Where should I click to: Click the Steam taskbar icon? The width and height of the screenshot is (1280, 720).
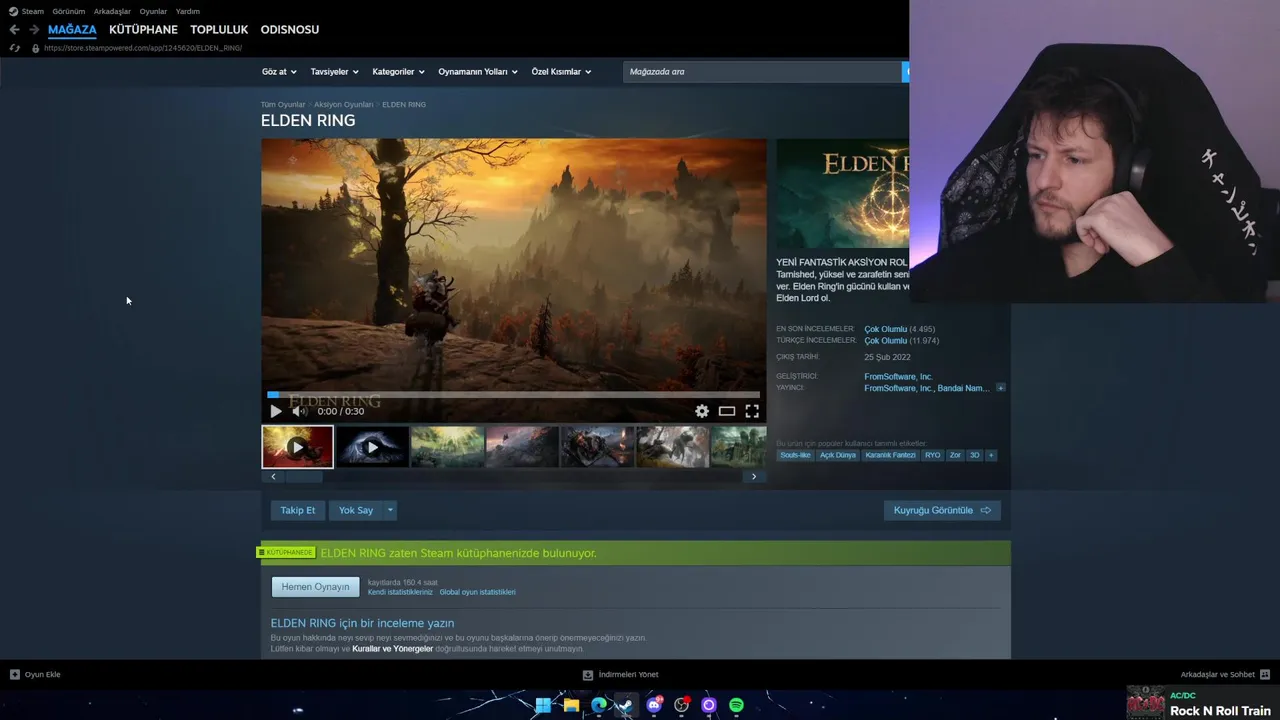[625, 705]
